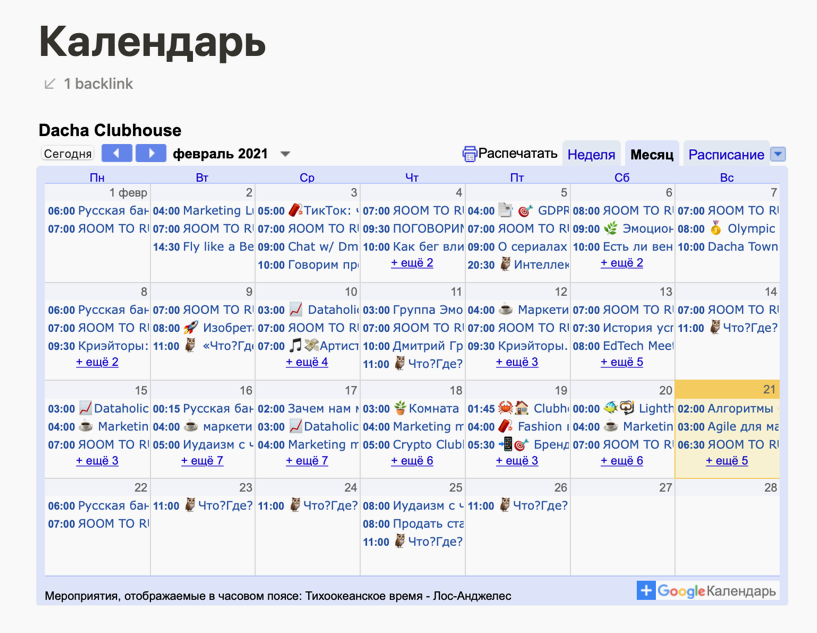Click the Распечатать print link
The image size is (817, 633).
point(517,153)
